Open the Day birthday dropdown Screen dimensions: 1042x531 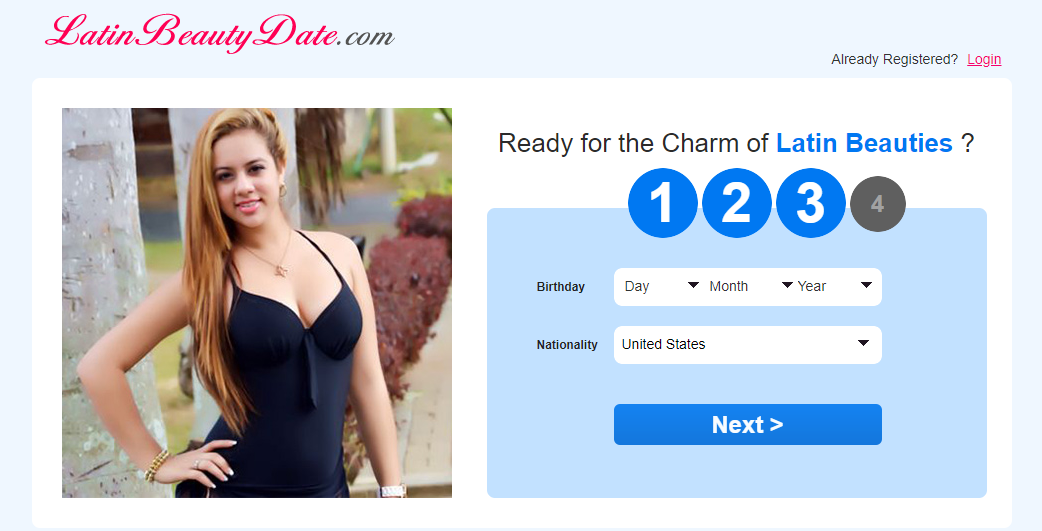pyautogui.click(x=661, y=286)
